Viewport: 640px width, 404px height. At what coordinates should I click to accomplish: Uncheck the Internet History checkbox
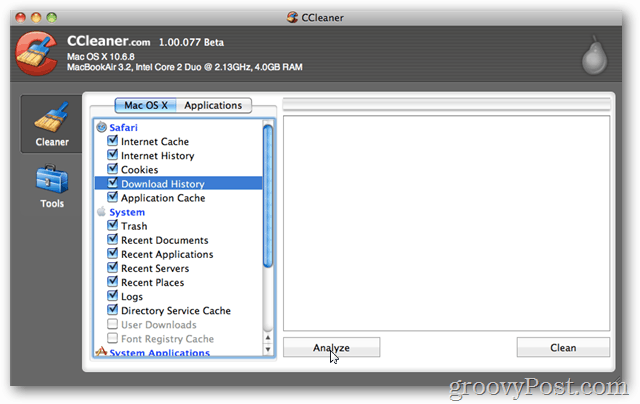(x=112, y=155)
